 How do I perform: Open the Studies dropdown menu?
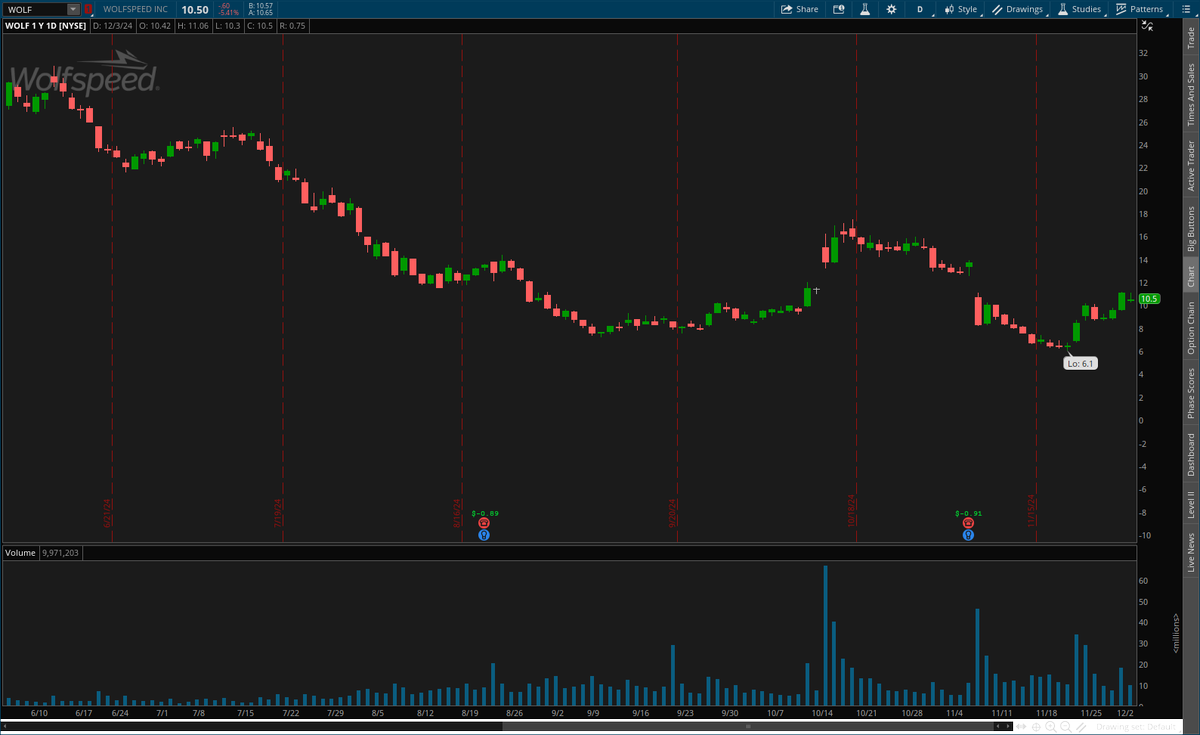pyautogui.click(x=1080, y=9)
